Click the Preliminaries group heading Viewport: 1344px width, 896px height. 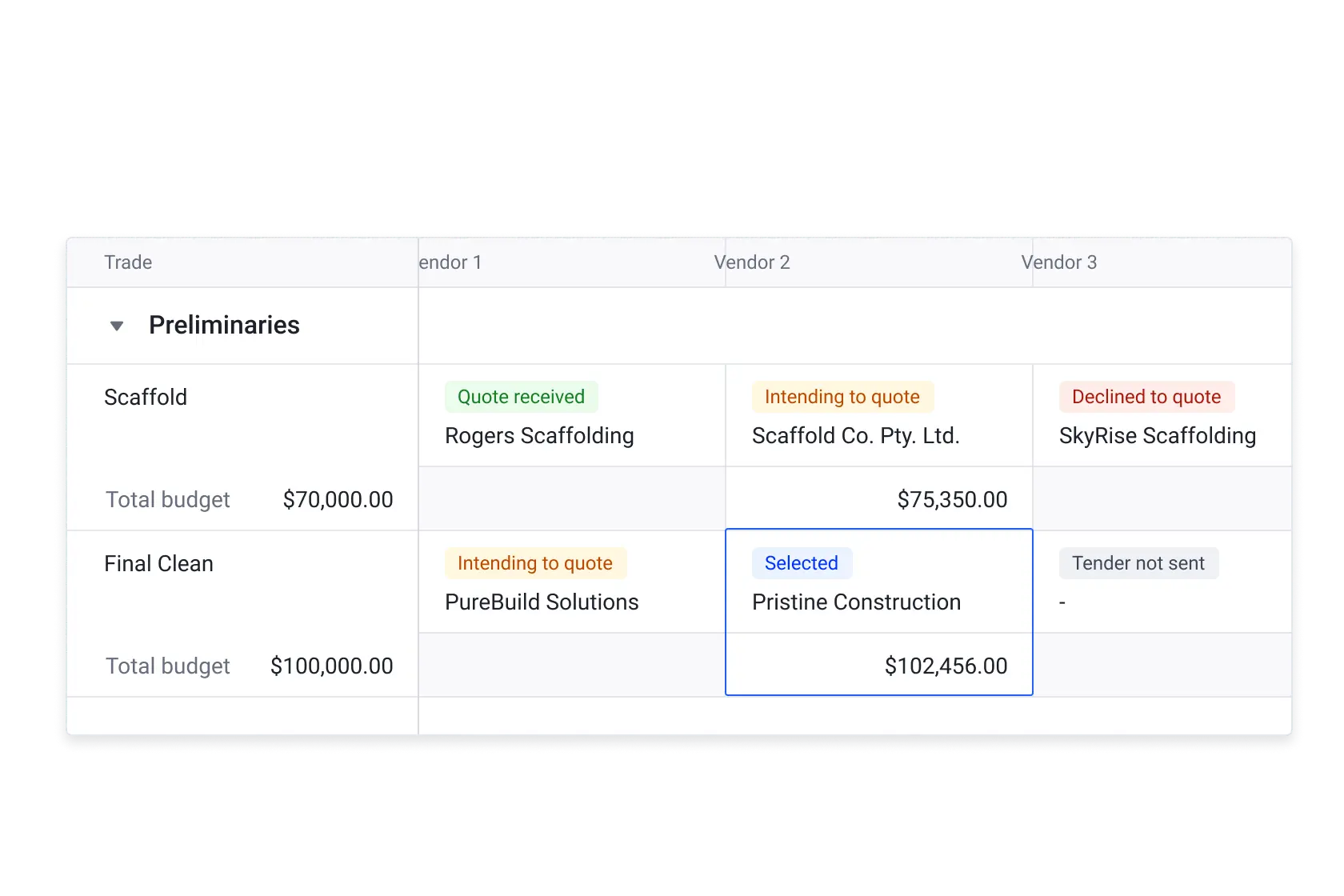click(224, 325)
